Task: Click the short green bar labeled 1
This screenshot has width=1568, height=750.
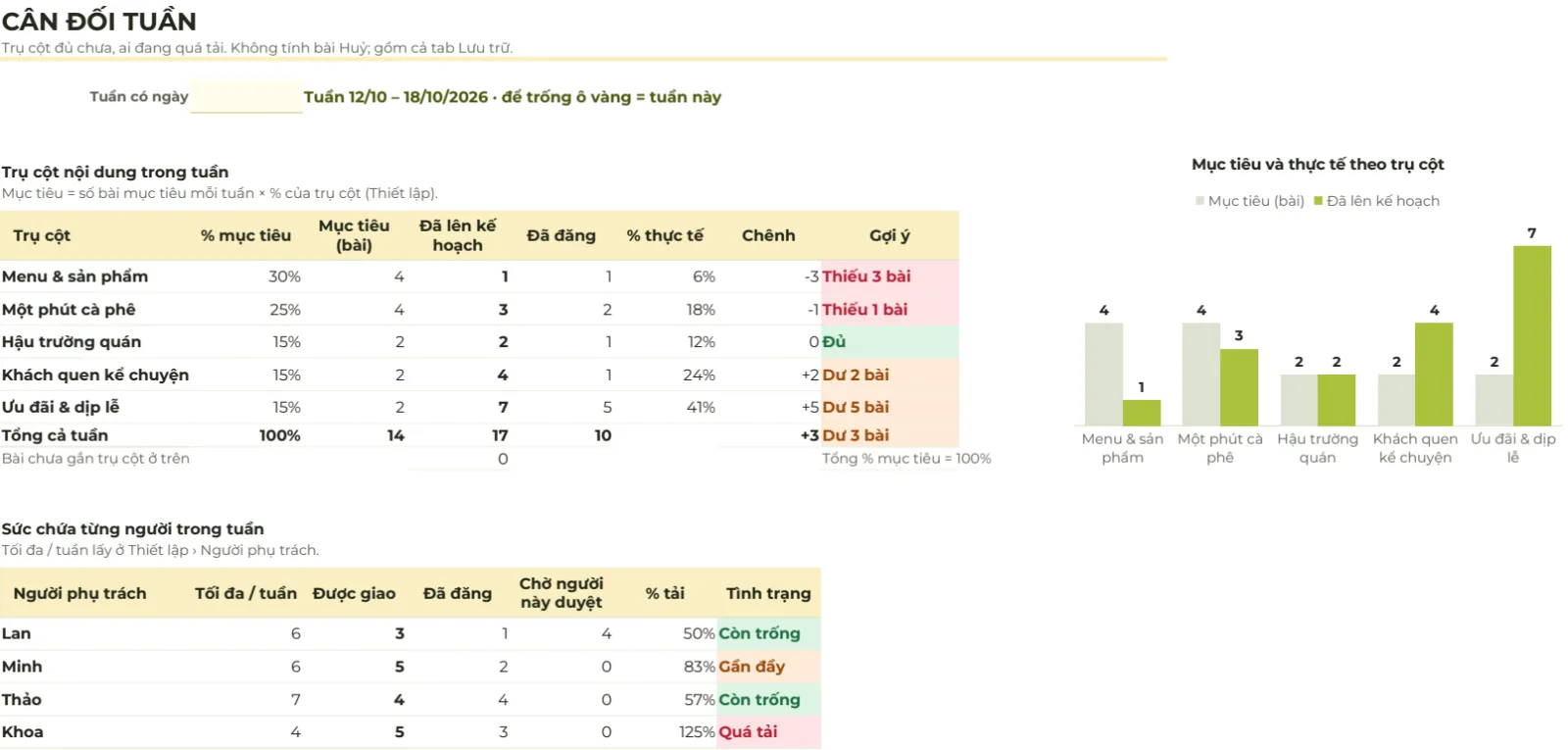Action: (x=1142, y=413)
